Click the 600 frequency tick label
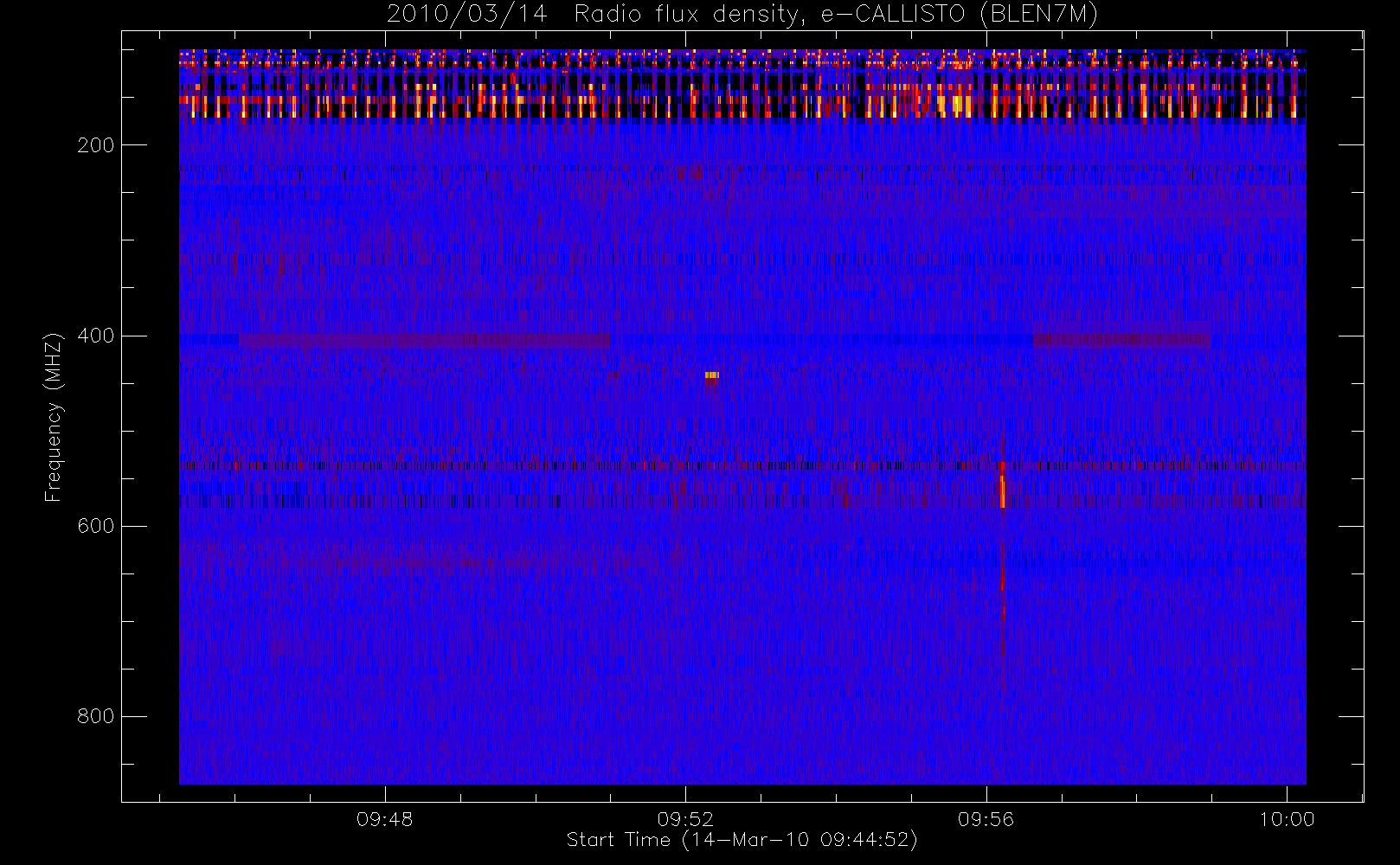Image resolution: width=1400 pixels, height=865 pixels. 96,526
